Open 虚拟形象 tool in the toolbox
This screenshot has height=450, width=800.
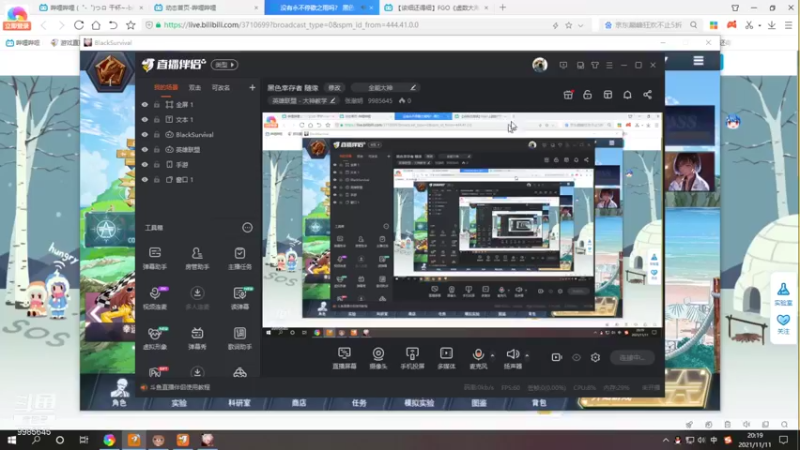(x=155, y=338)
